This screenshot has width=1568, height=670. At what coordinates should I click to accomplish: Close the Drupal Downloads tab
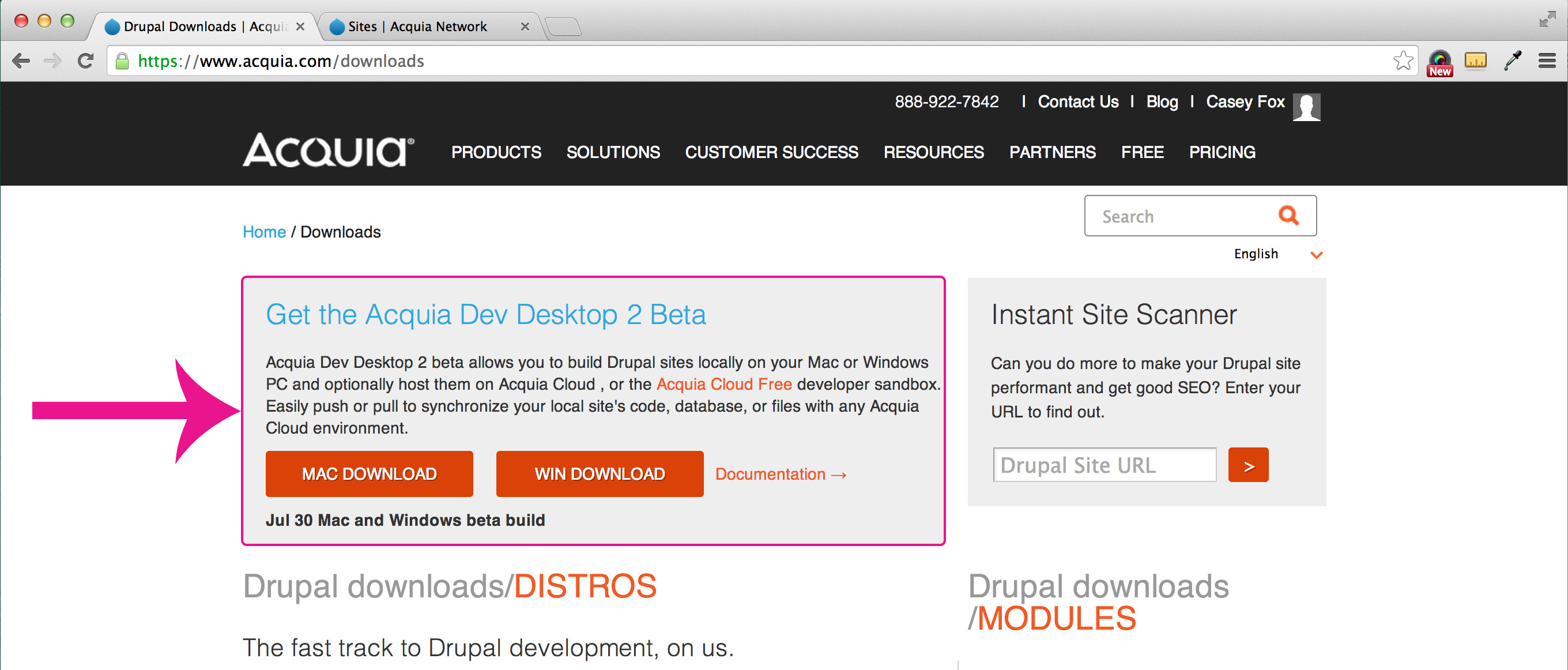[300, 27]
